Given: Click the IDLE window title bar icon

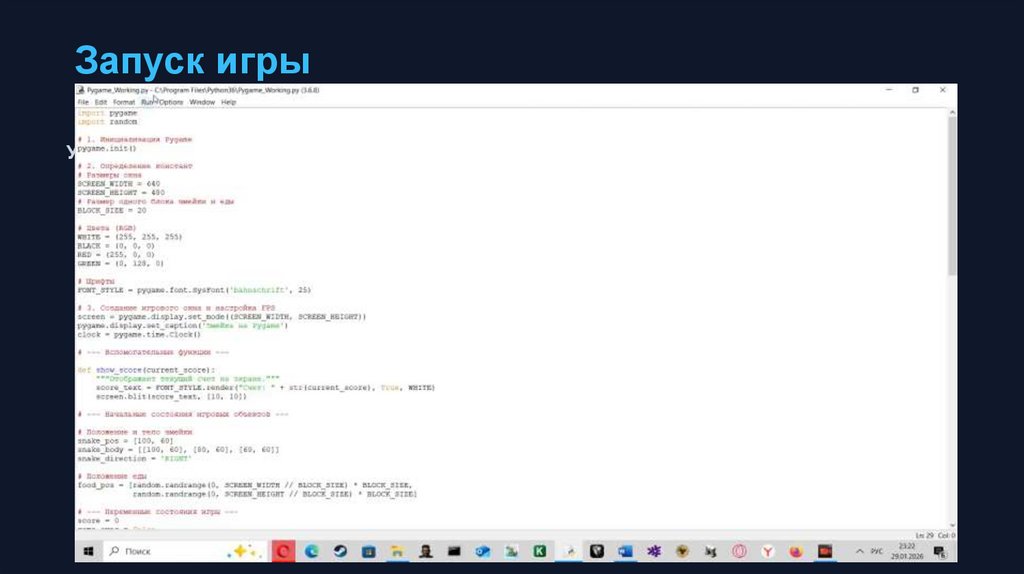Looking at the screenshot, I should coord(81,90).
